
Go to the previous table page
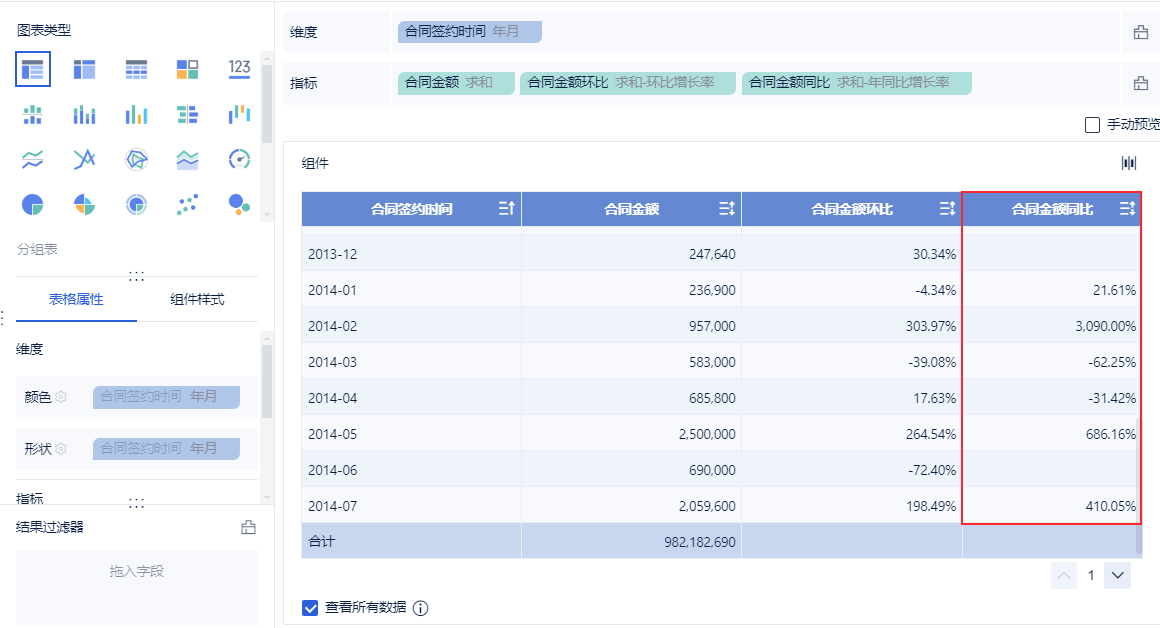tap(1065, 575)
